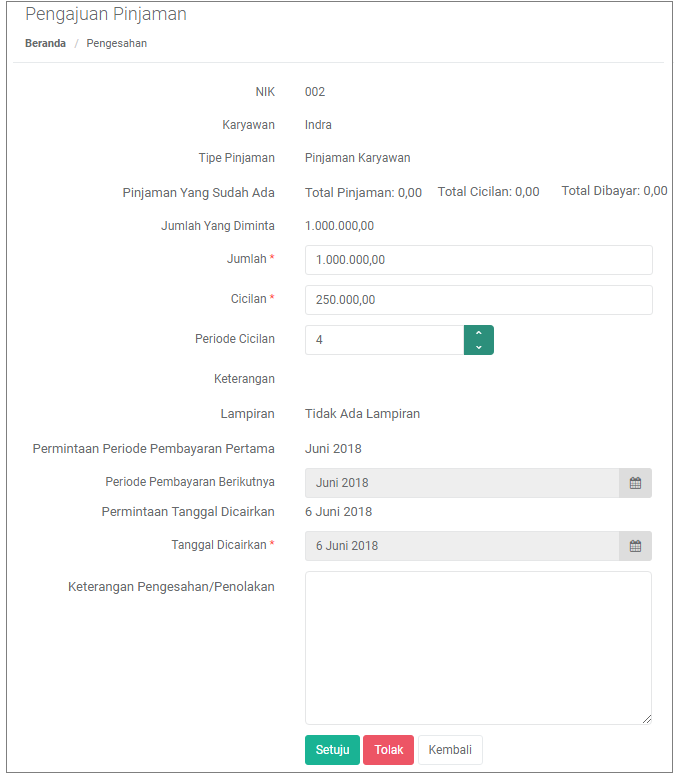Viewport: 675px width, 775px height.
Task: Focus the Cicilan amount field
Action: pos(478,300)
